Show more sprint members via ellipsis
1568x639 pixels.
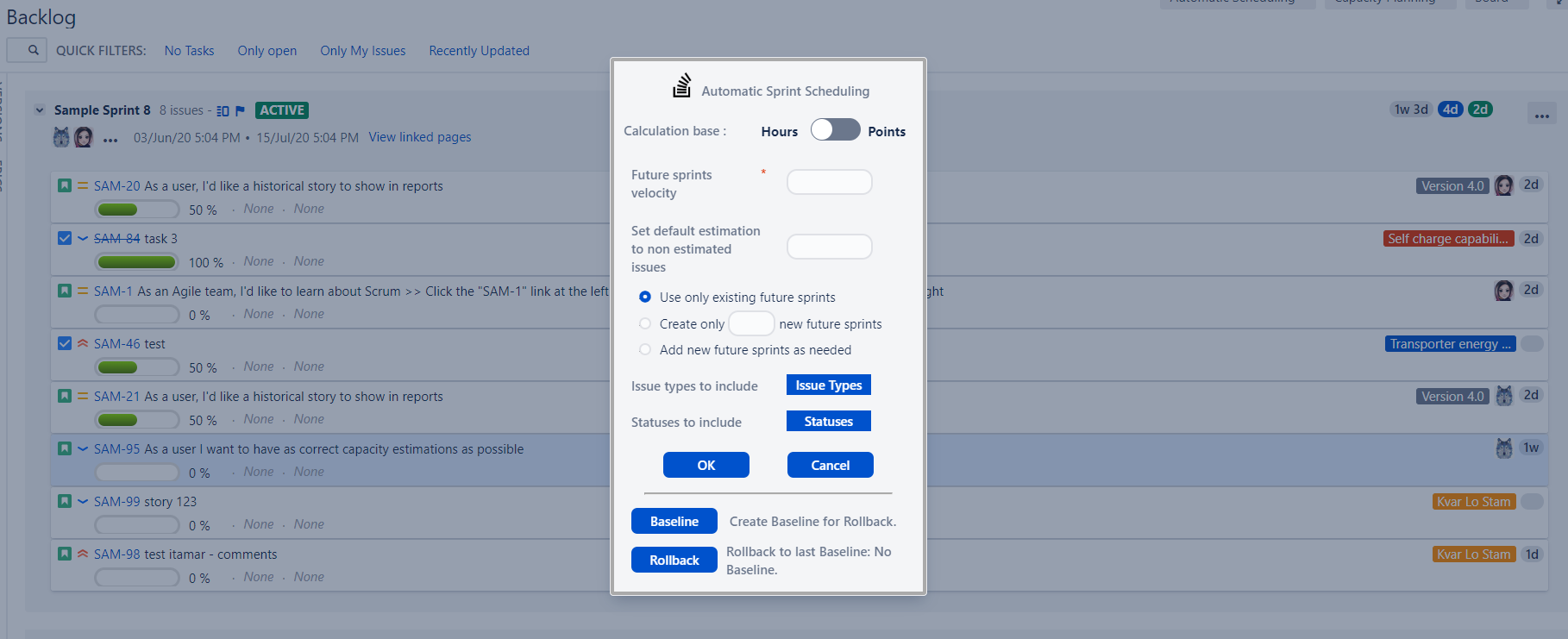click(x=110, y=140)
